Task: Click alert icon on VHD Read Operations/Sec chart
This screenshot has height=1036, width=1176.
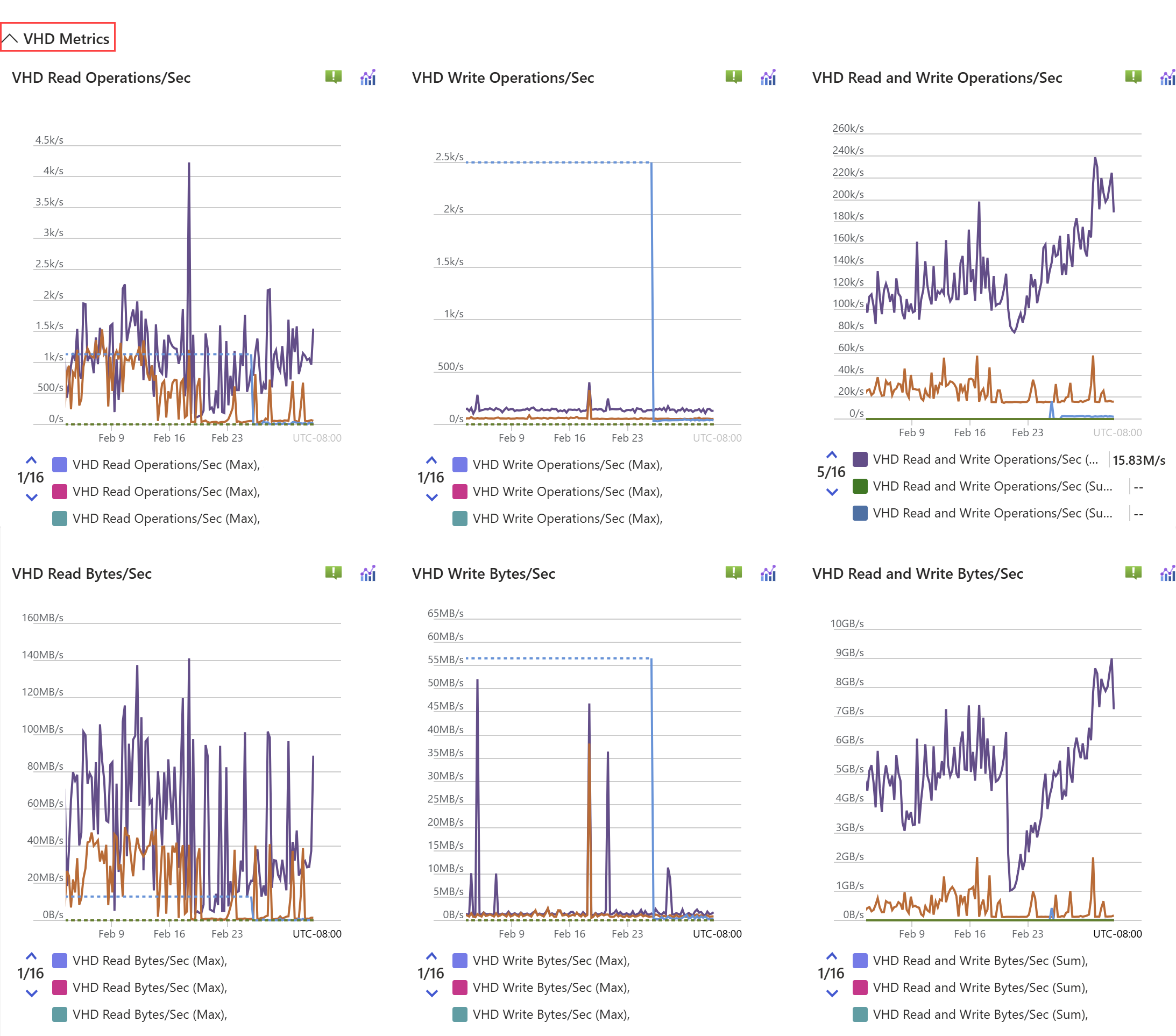Action: click(x=333, y=76)
